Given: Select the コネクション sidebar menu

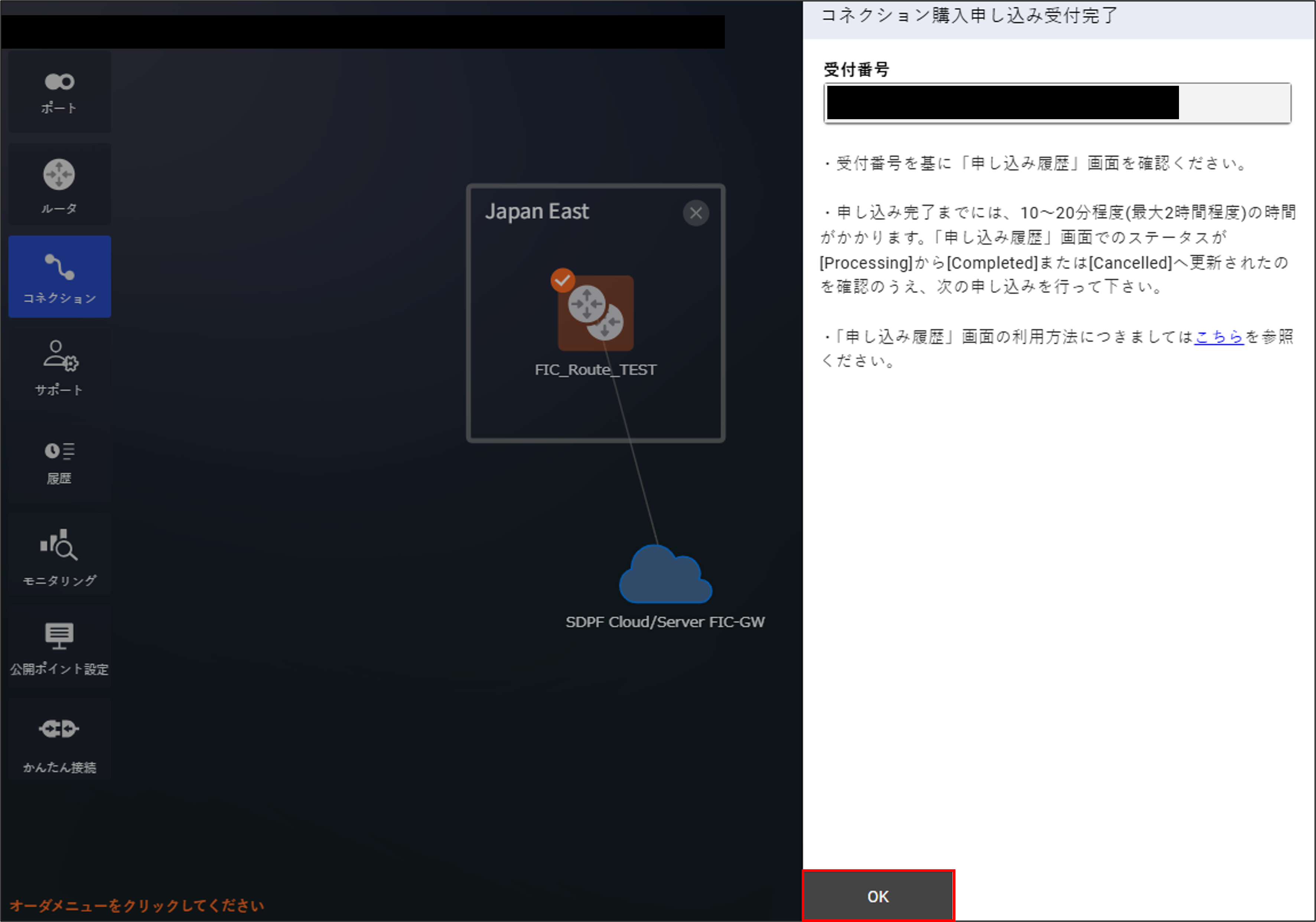Looking at the screenshot, I should 60,277.
